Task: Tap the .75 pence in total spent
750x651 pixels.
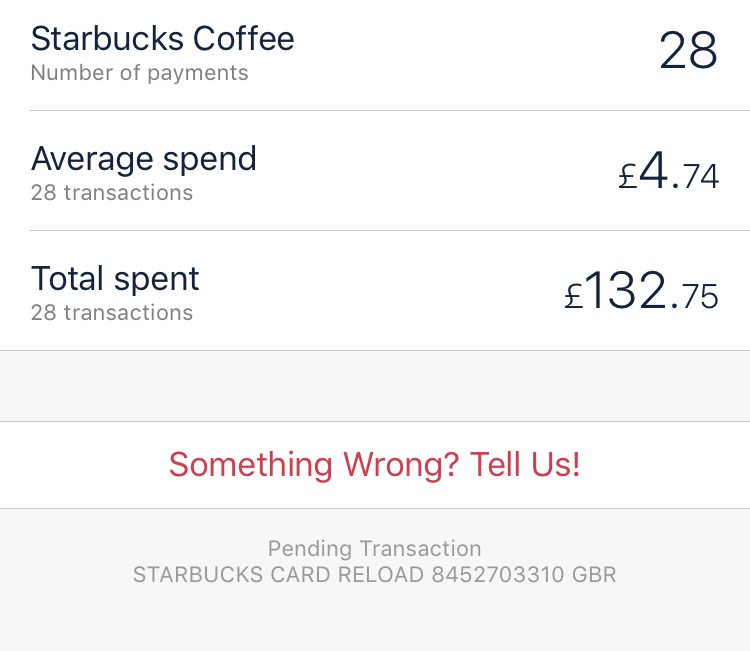Action: point(696,297)
